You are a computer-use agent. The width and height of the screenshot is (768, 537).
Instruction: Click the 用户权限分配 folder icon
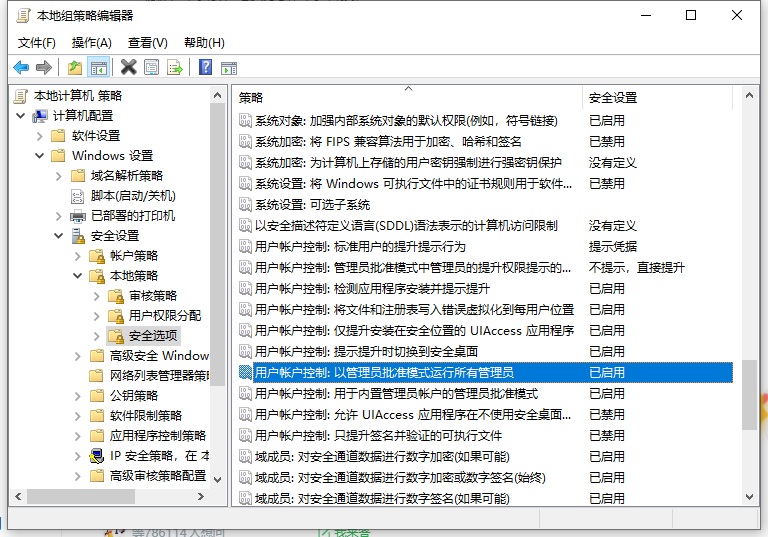tap(116, 316)
